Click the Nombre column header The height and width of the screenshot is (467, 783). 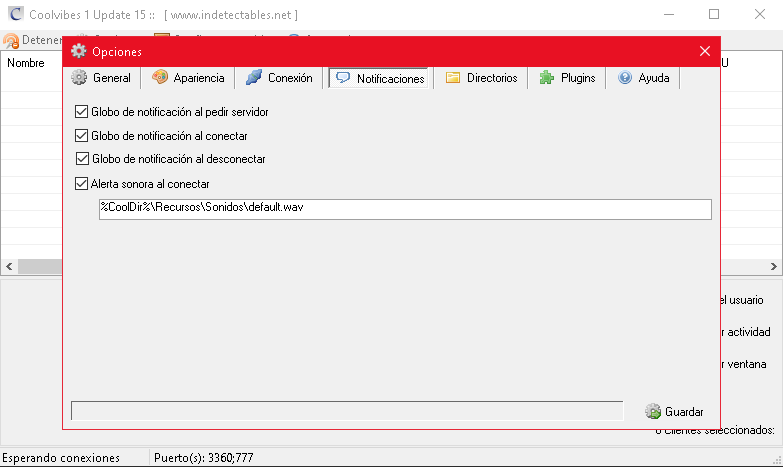point(26,63)
